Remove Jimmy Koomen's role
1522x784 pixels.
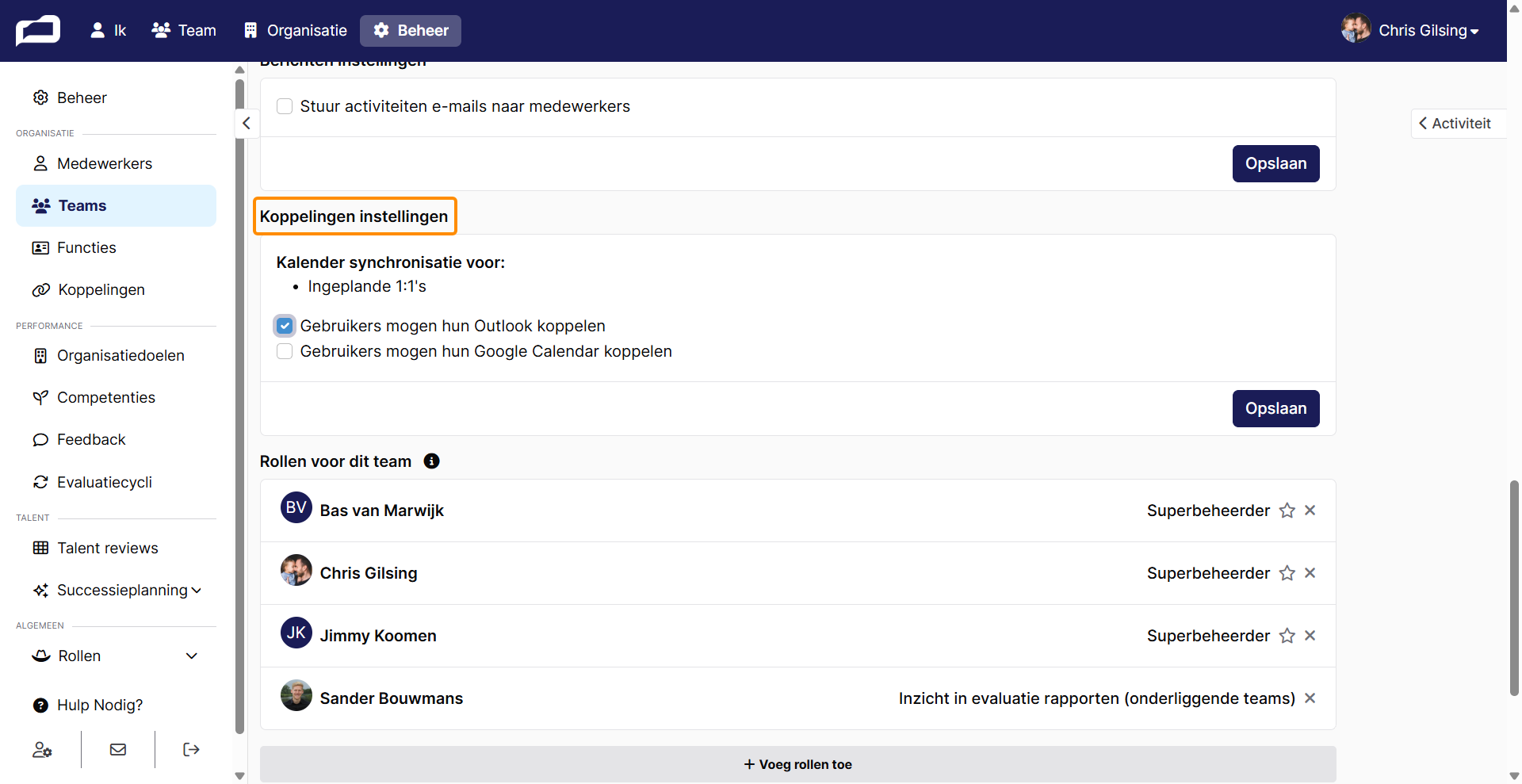point(1310,636)
